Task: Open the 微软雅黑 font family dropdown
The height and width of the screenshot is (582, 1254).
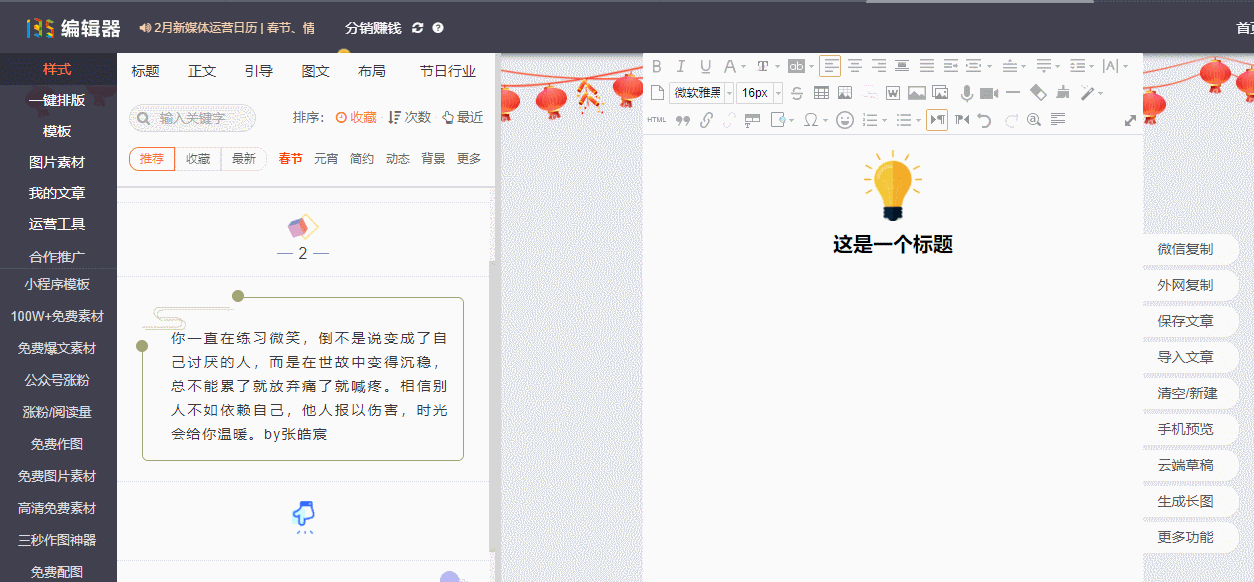Action: 702,93
